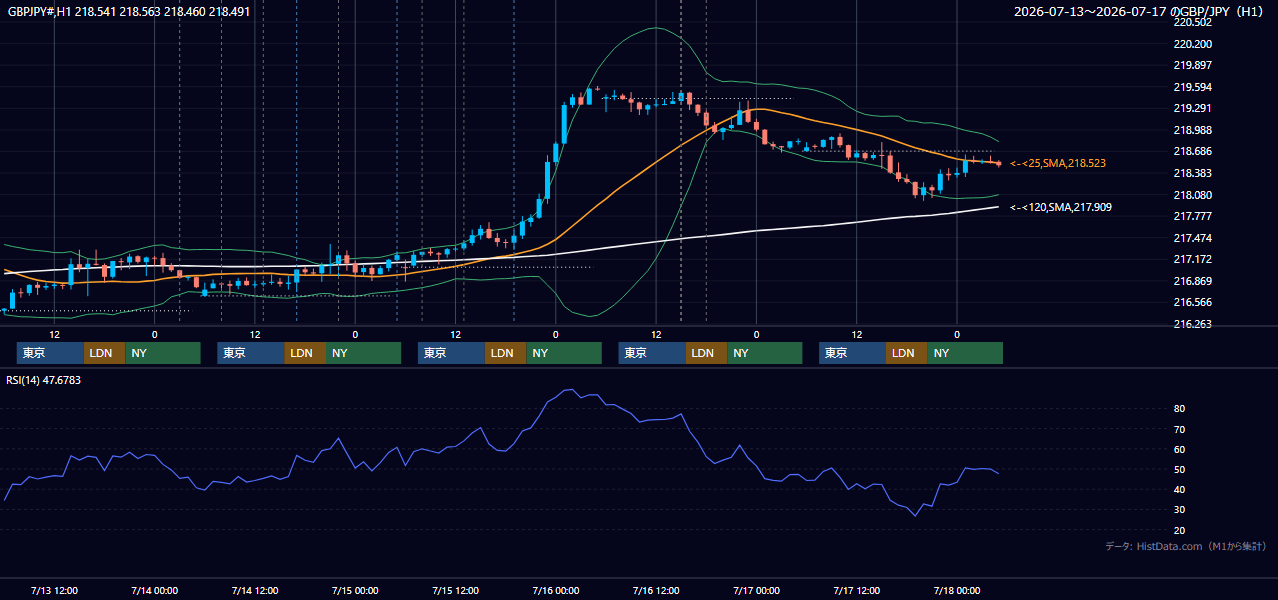1278x600 pixels.
Task: Click the データ: HistData.com source credit
Action: coord(1185,546)
